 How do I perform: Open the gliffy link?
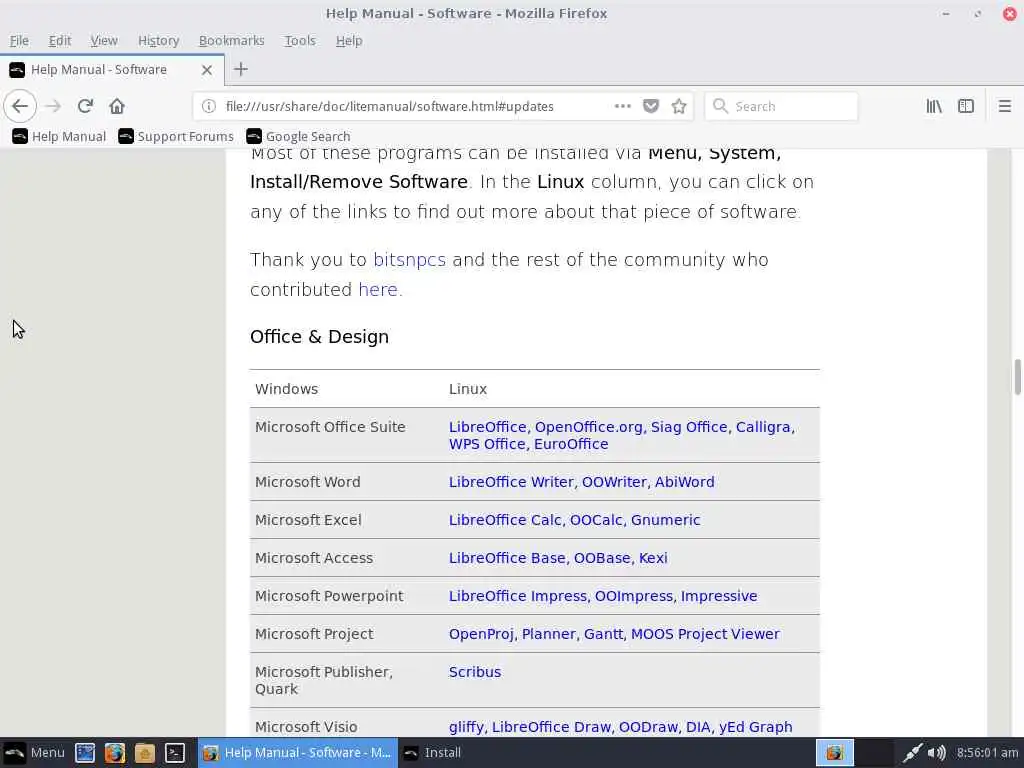[466, 727]
